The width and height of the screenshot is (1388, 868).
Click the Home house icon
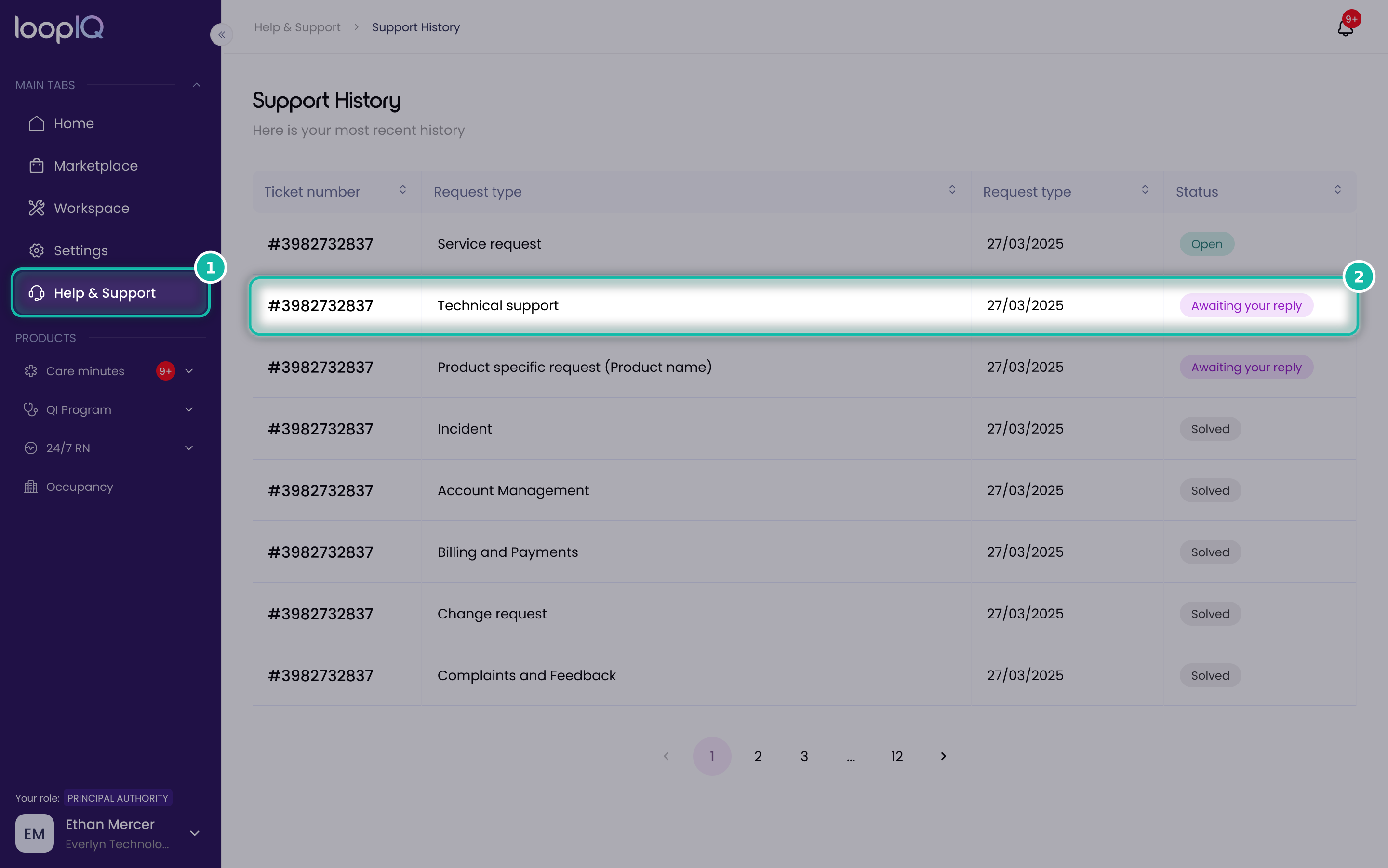37,123
